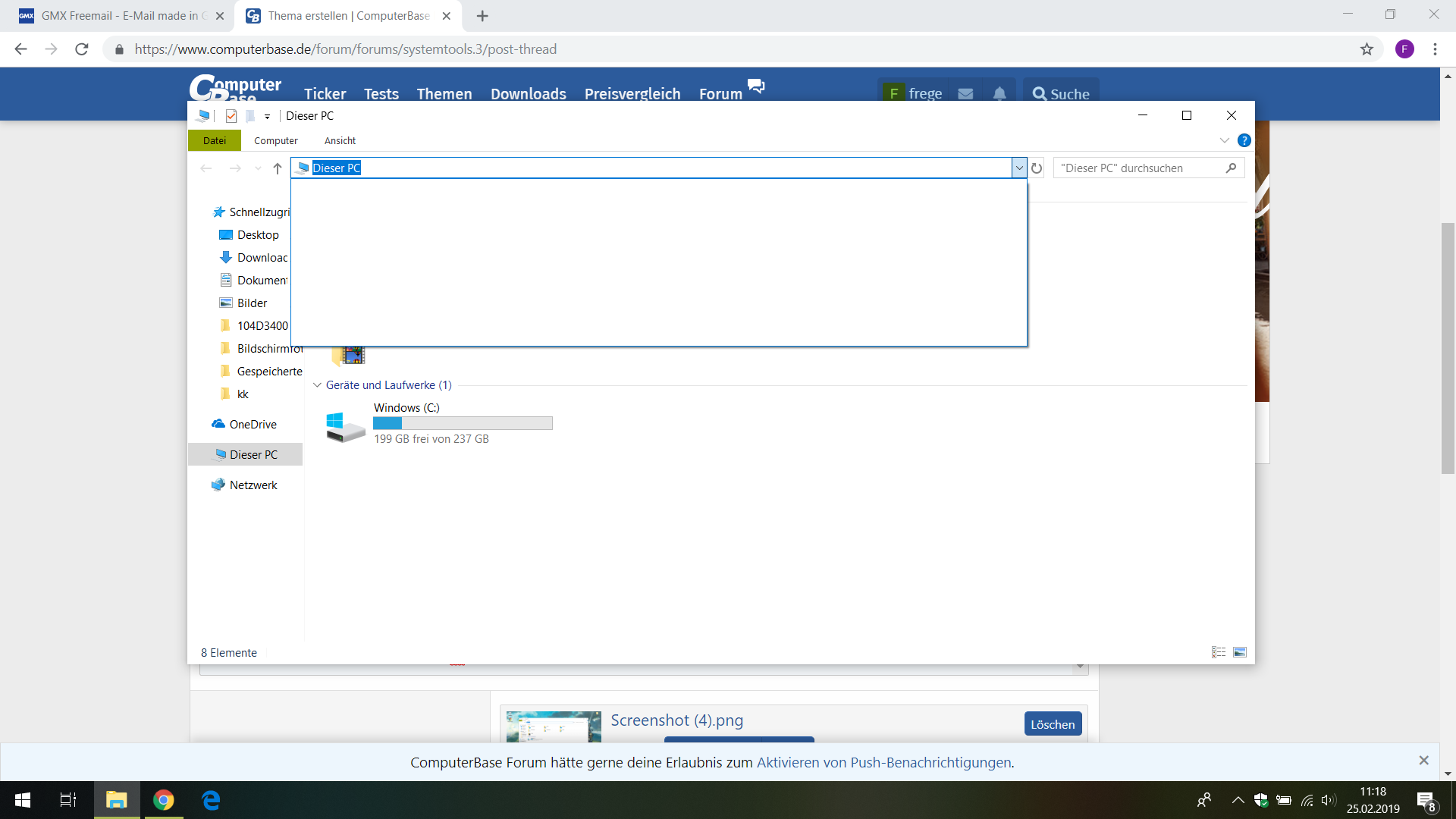1456x819 pixels.
Task: Click Aktivieren von Push-Benachrichtigungen link
Action: [884, 762]
